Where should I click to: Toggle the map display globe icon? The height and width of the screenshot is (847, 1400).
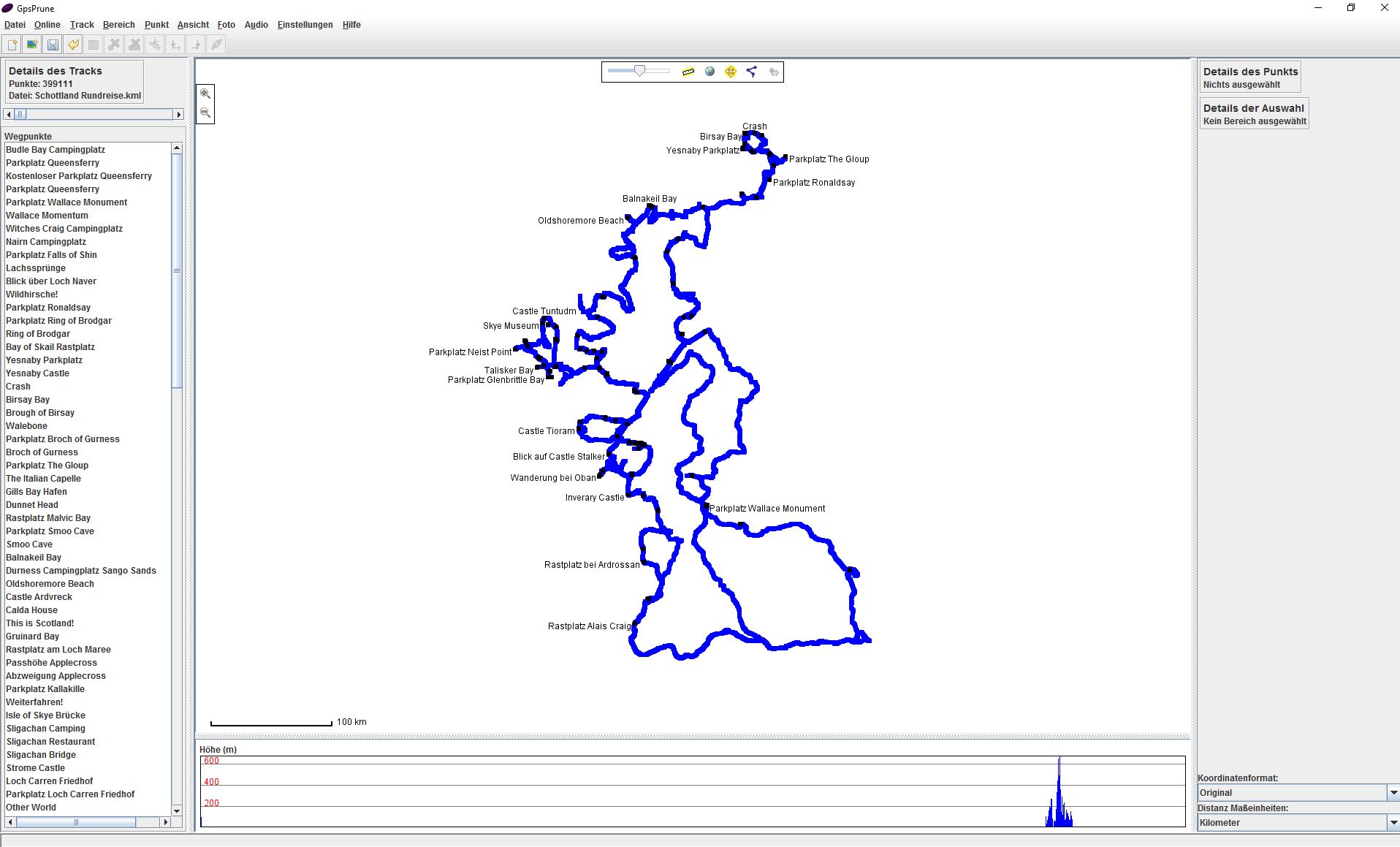709,72
